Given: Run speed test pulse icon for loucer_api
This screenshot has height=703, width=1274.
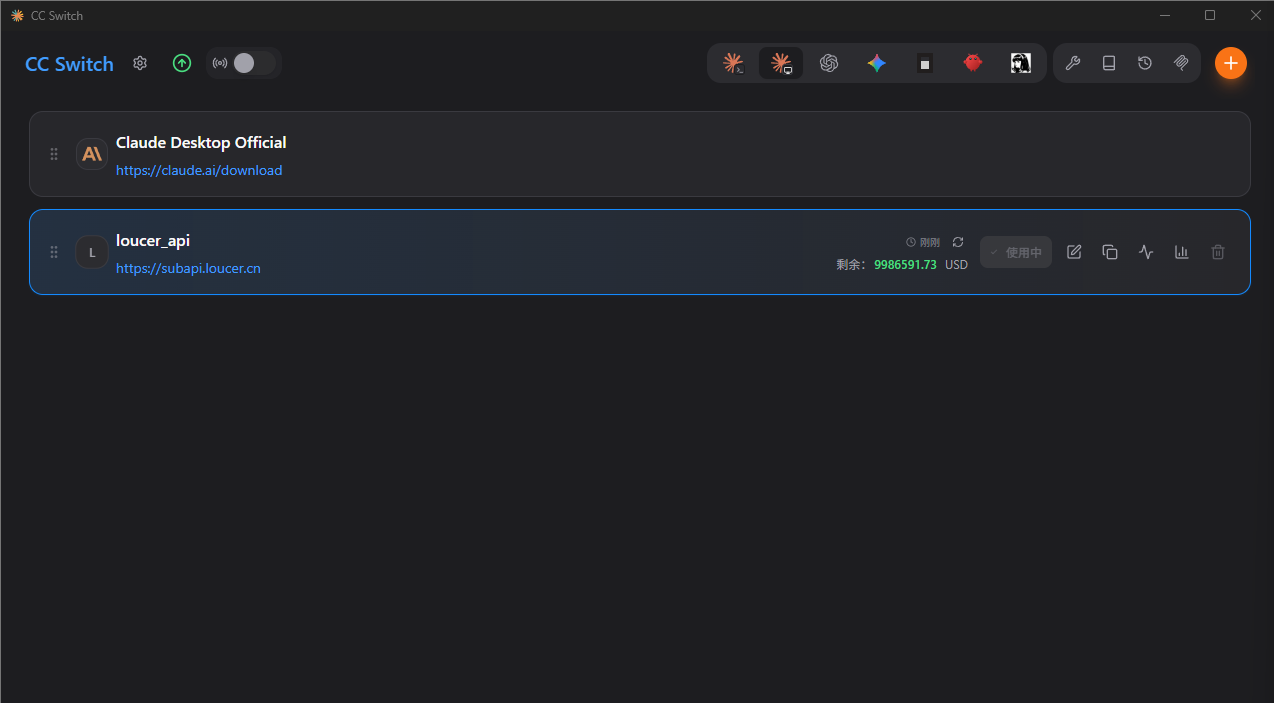Looking at the screenshot, I should [x=1146, y=252].
